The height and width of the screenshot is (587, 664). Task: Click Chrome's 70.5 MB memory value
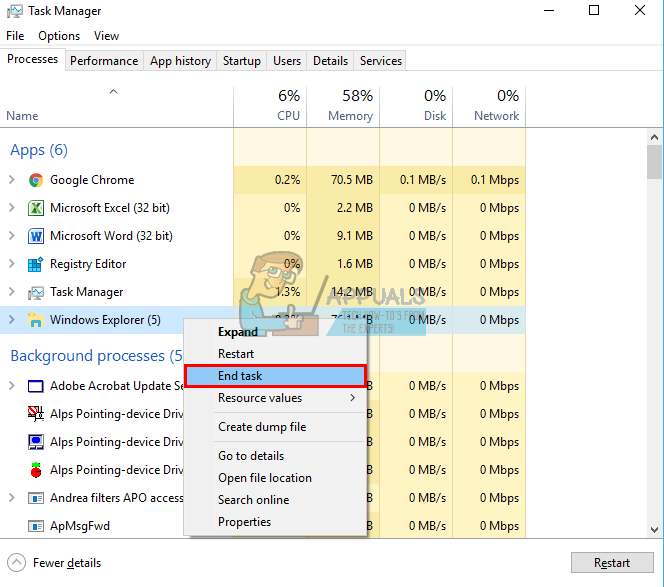[352, 180]
